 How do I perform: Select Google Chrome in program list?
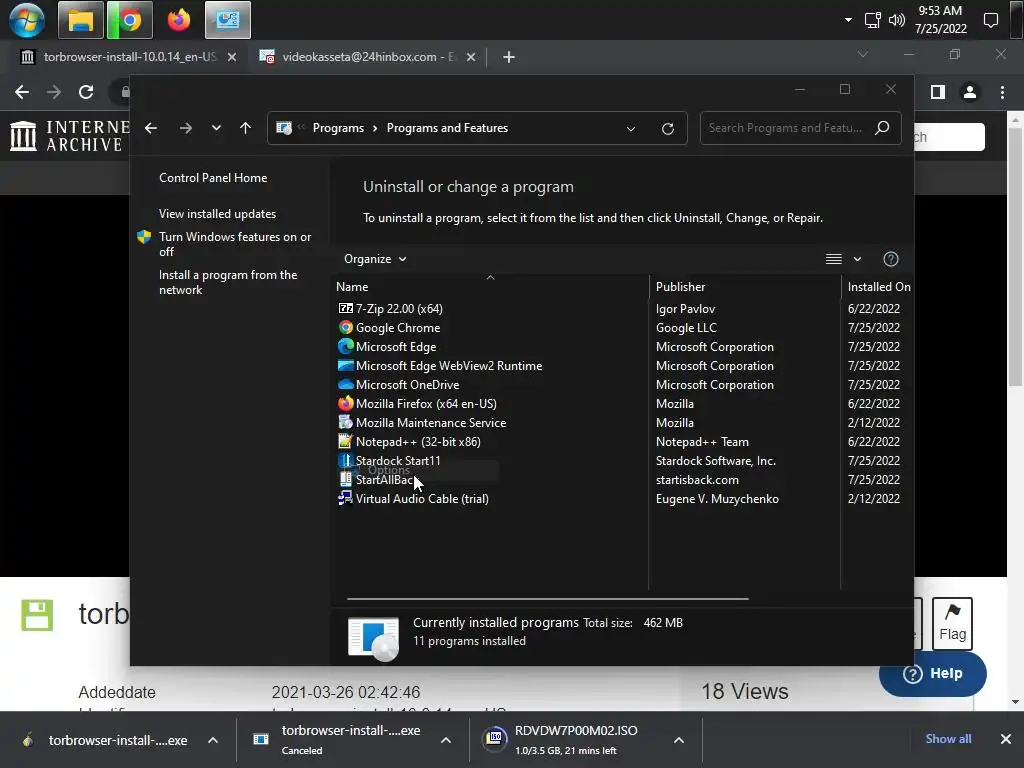tap(398, 327)
